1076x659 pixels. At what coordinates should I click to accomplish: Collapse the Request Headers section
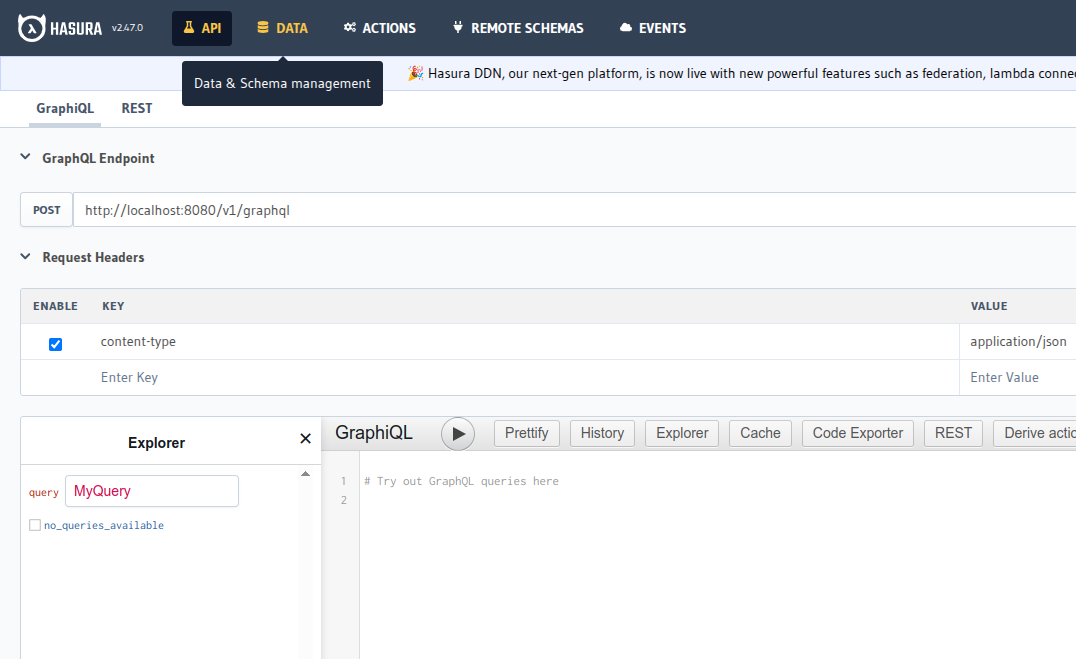pyautogui.click(x=25, y=257)
